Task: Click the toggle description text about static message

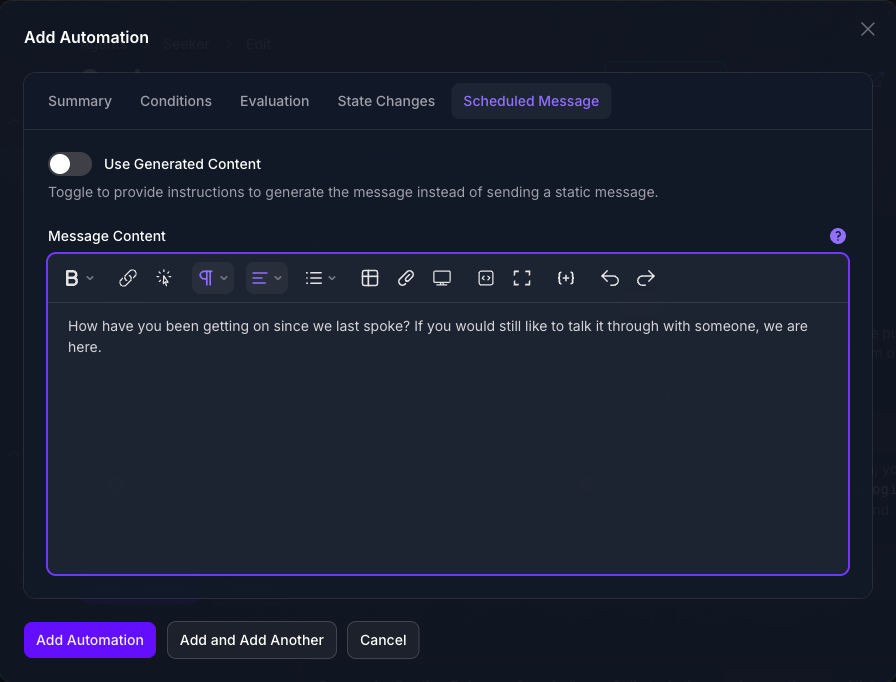Action: click(x=353, y=192)
